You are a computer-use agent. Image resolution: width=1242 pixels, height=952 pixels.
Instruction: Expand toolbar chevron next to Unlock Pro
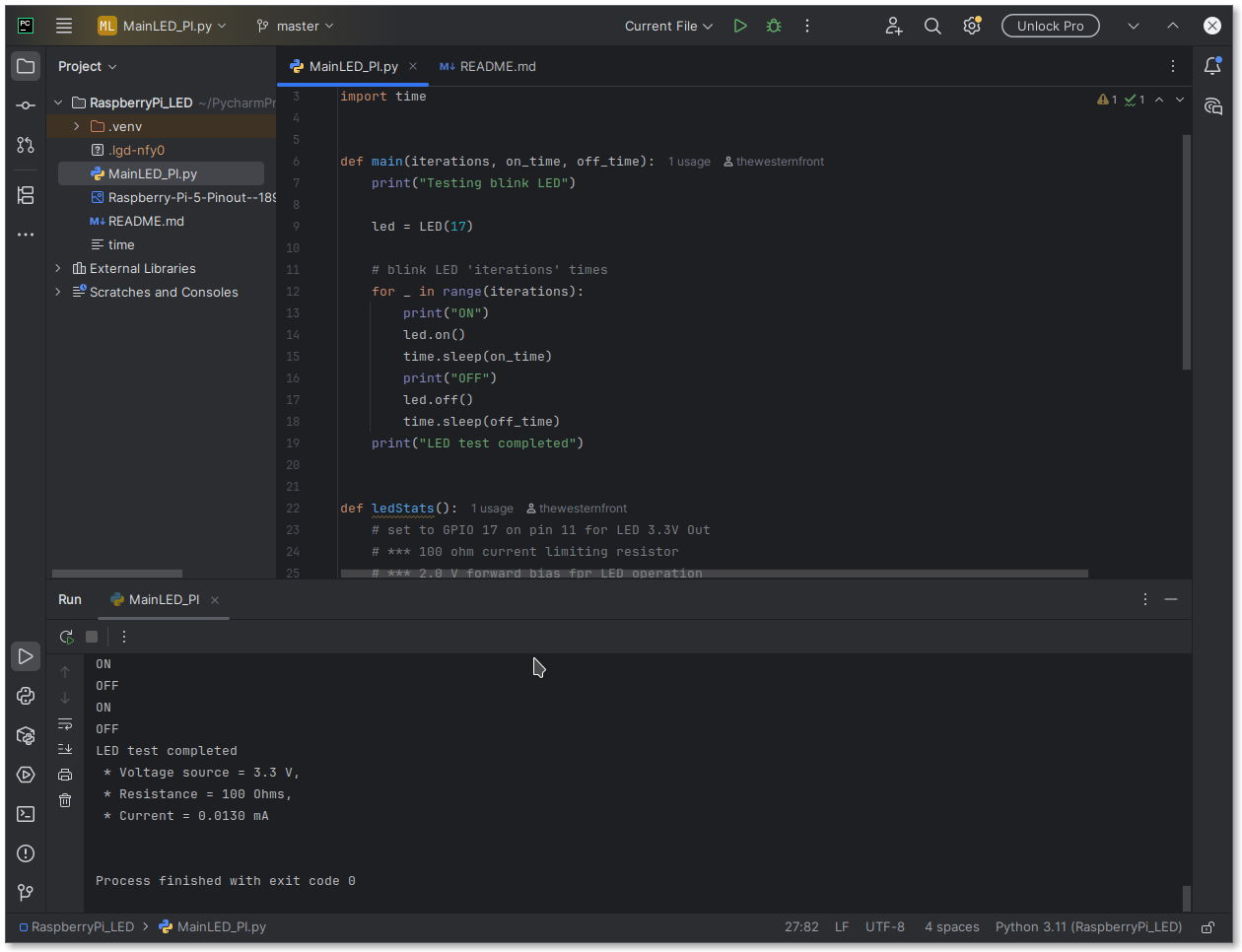click(x=1134, y=27)
